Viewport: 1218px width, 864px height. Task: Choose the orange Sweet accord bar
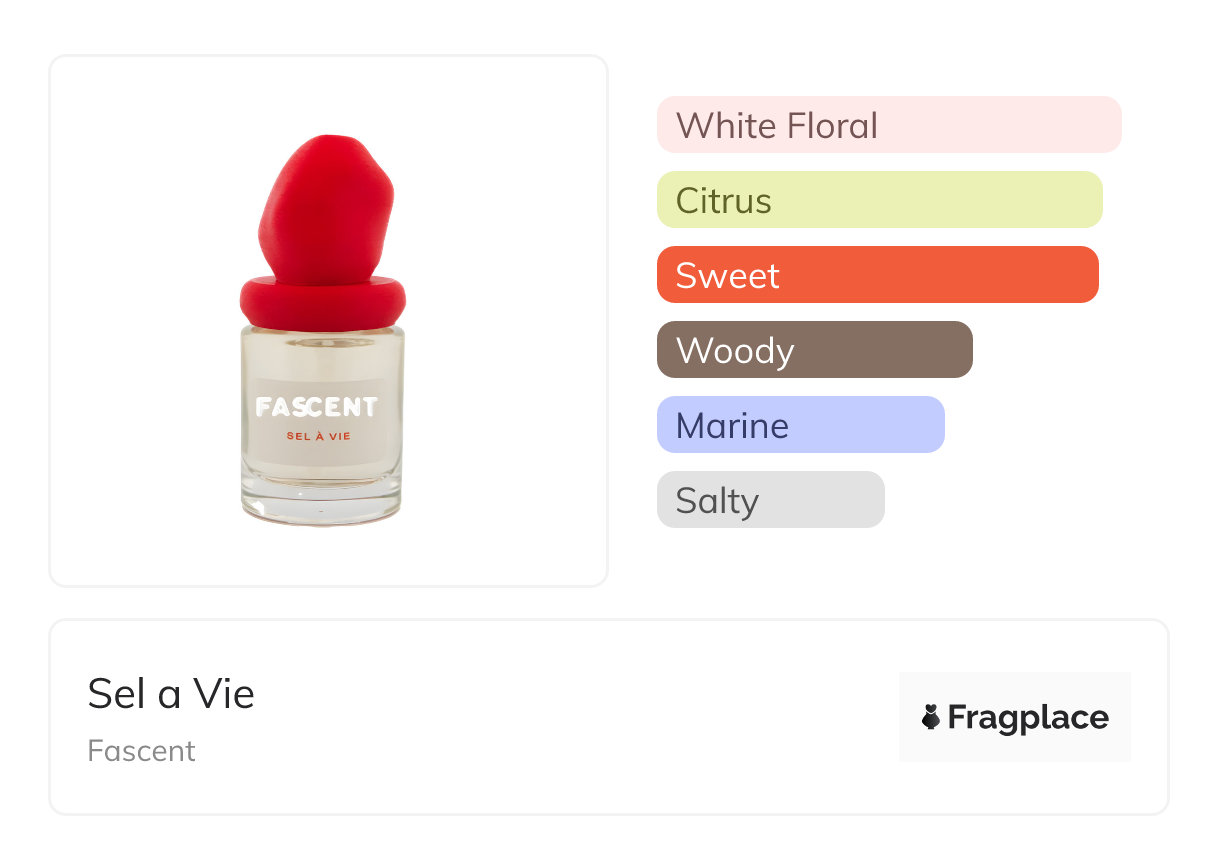877,275
